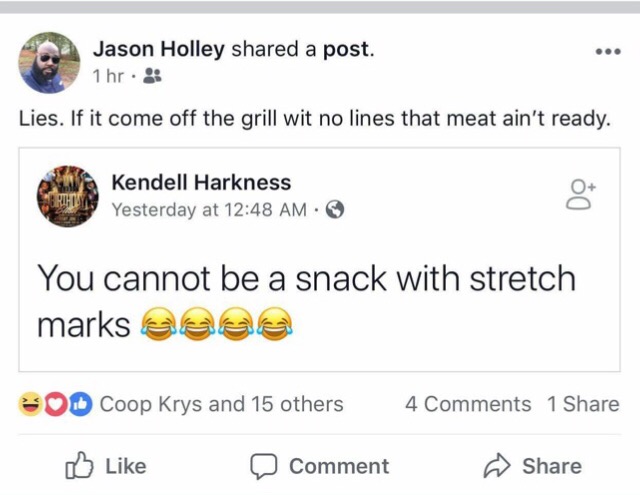The height and width of the screenshot is (495, 640).
Task: Click the blue Like reaction icon
Action: click(80, 404)
